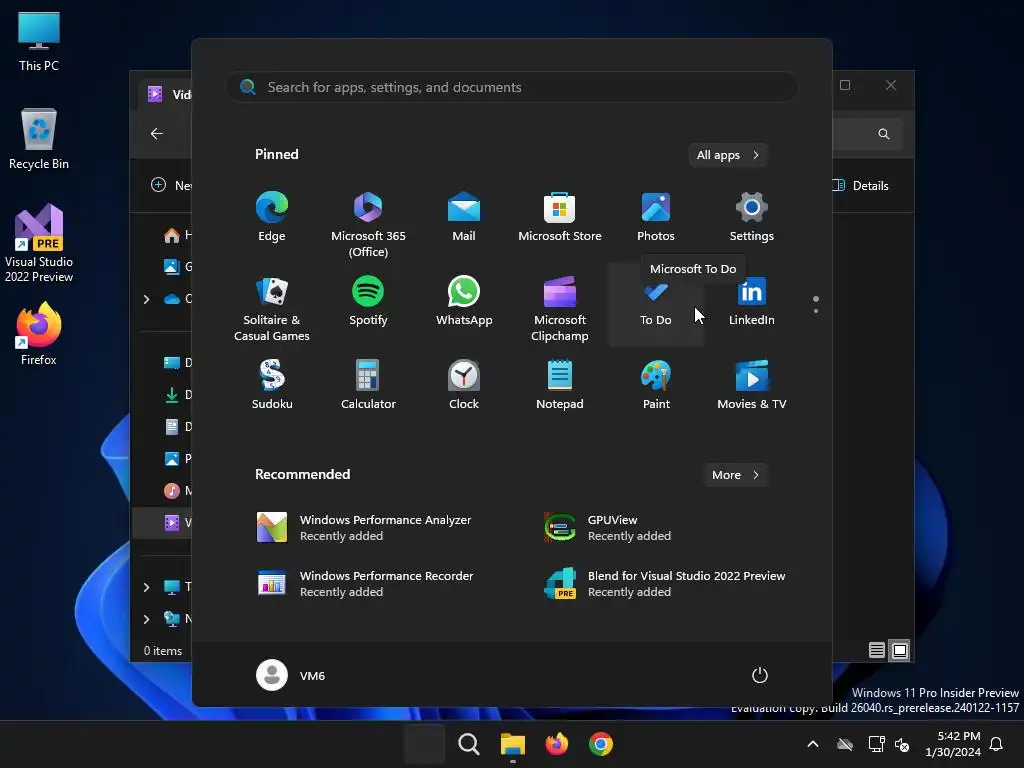Open the VM6 user account menu

tap(291, 675)
